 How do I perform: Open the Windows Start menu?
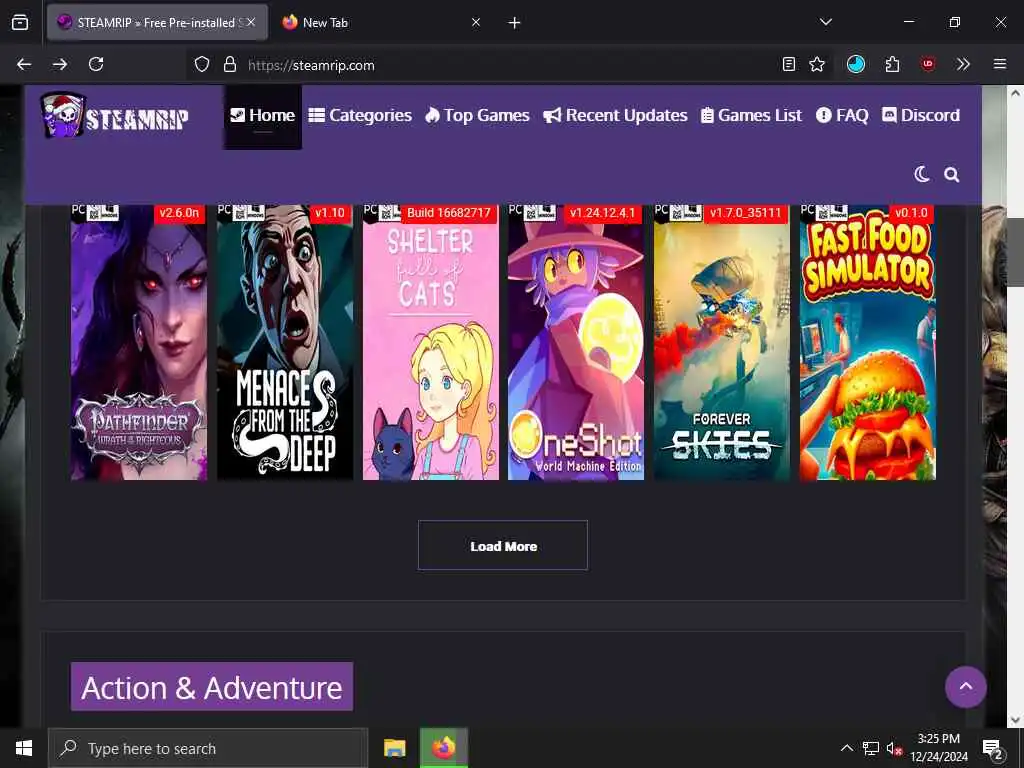click(24, 748)
